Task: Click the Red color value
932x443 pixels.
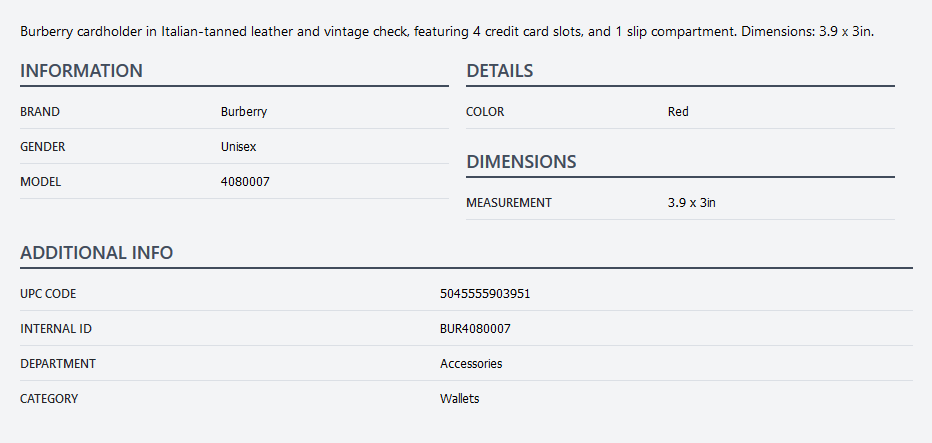Action: click(678, 112)
